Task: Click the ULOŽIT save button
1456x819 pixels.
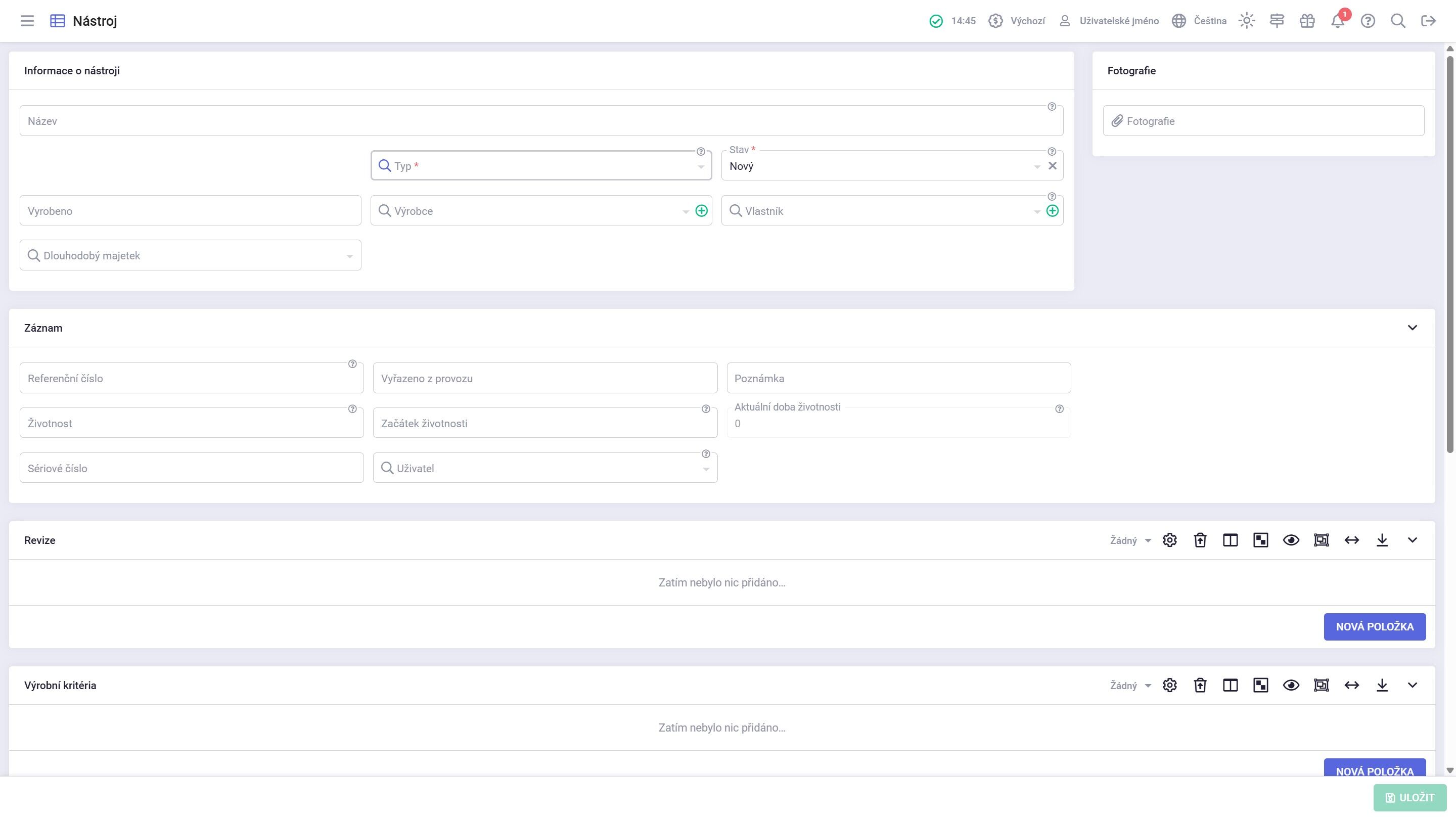Action: point(1409,797)
